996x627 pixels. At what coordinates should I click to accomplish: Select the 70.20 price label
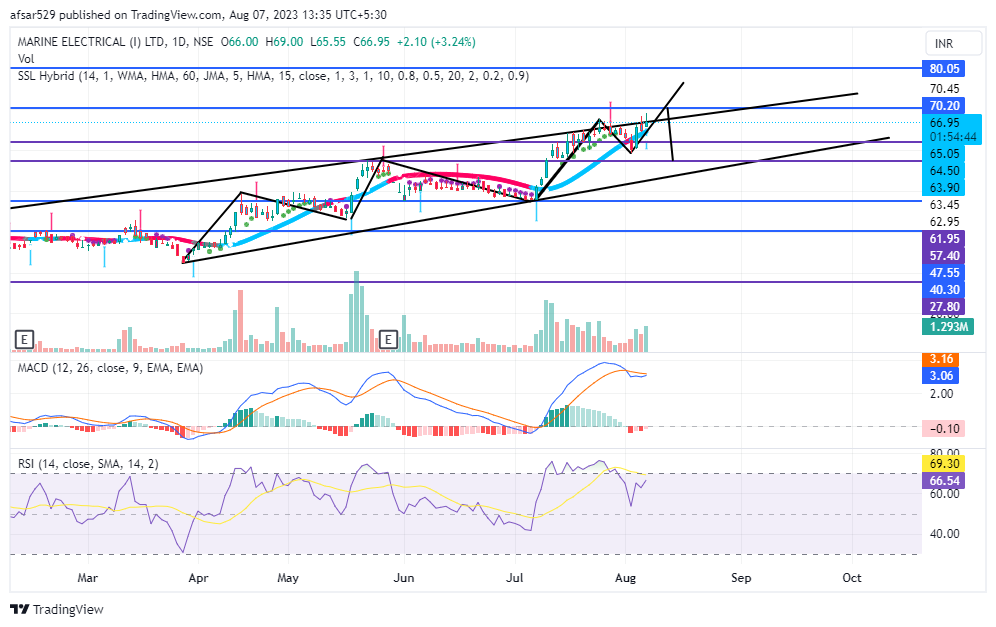point(944,105)
